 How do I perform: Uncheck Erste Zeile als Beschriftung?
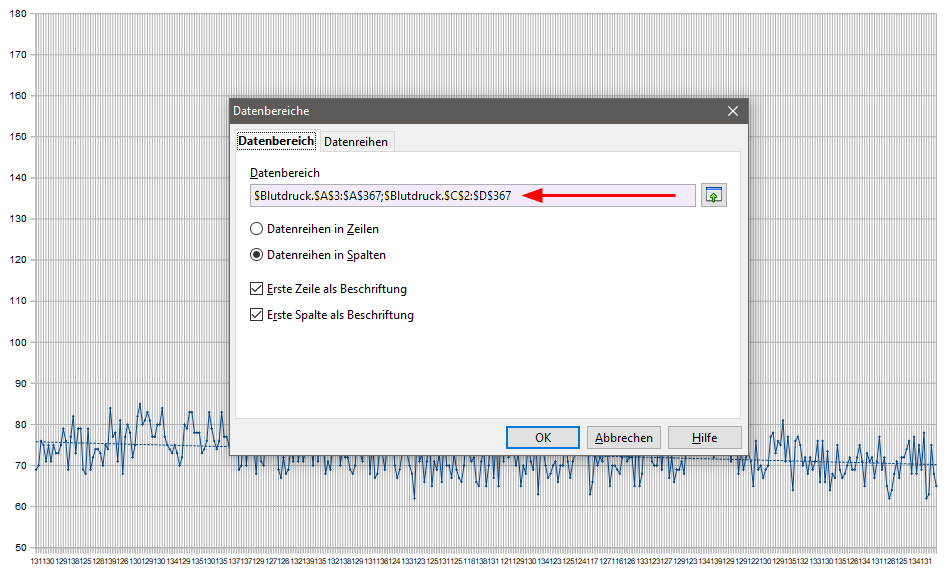(x=257, y=289)
